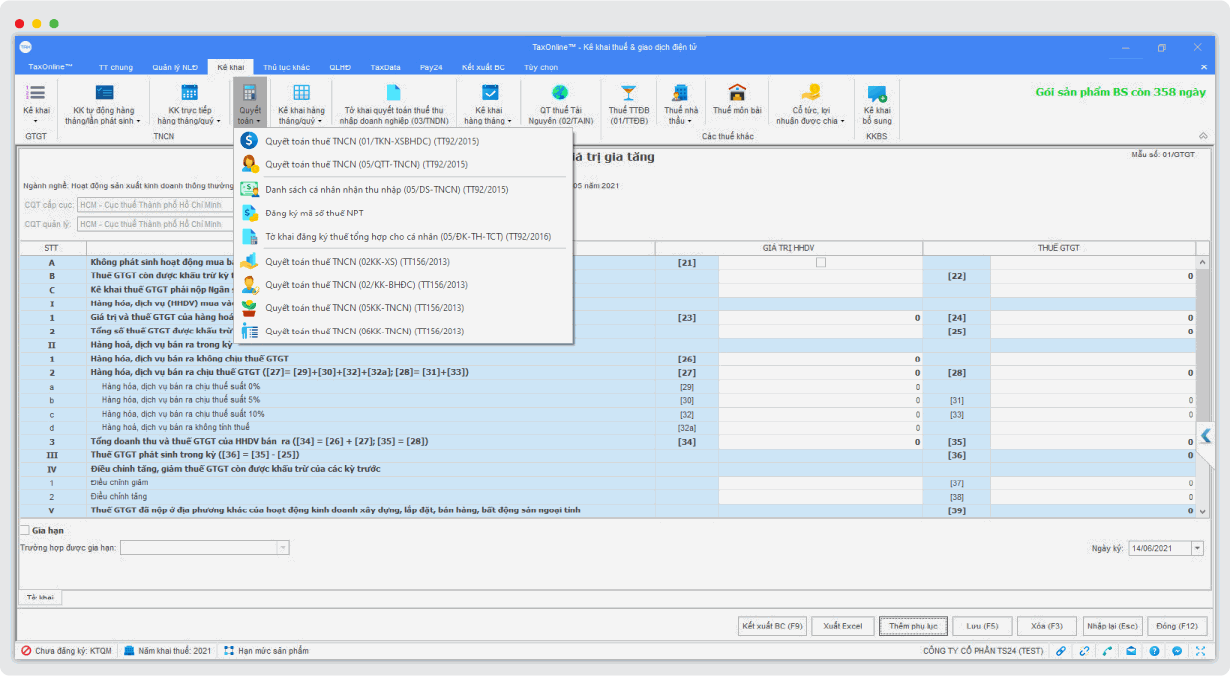1230x676 pixels.
Task: Open the Thuế môn bài declaration
Action: (x=737, y=100)
